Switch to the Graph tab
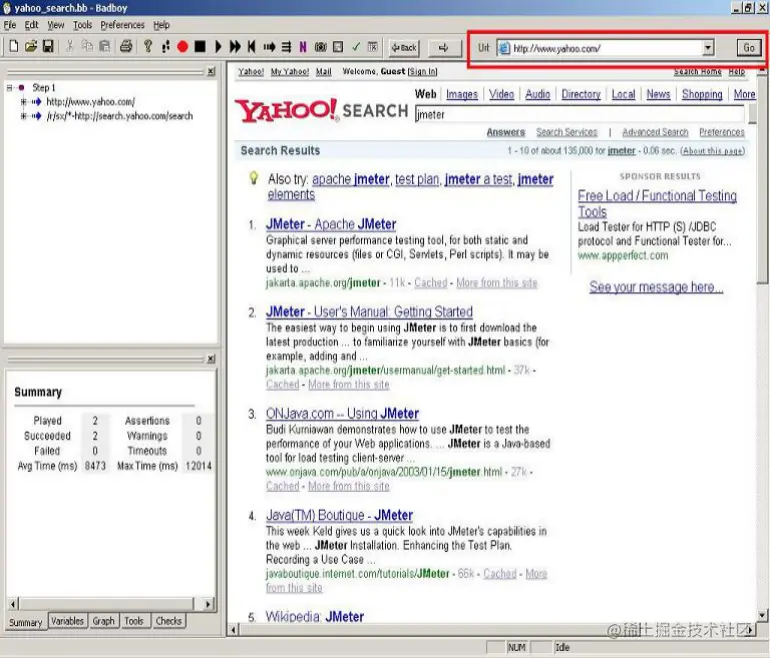This screenshot has height=658, width=770. click(103, 621)
